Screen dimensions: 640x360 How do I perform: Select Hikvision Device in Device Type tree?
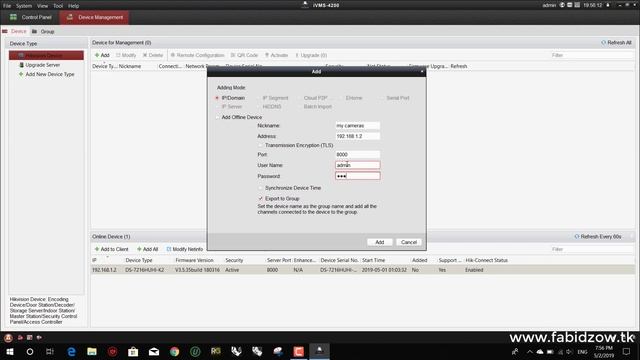tap(46, 55)
